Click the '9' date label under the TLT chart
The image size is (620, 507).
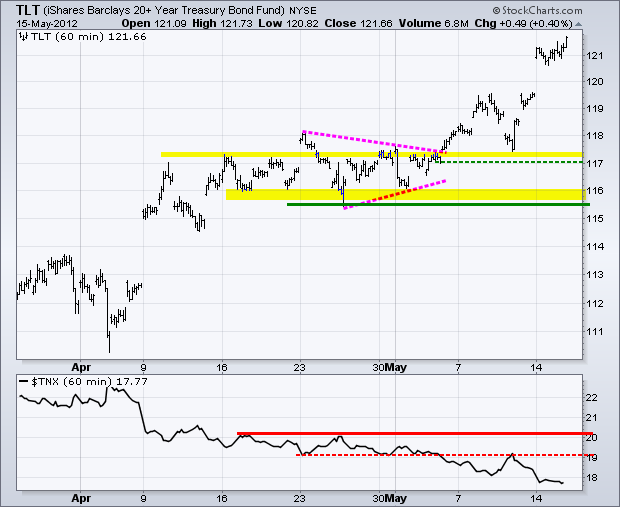point(144,368)
